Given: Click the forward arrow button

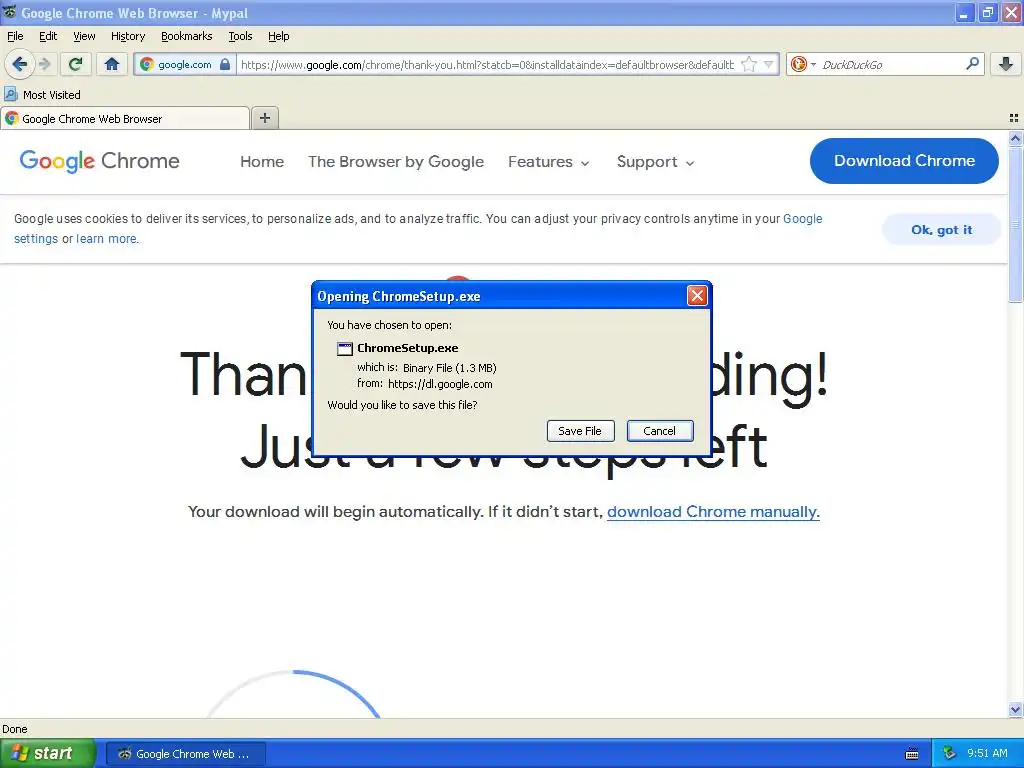Looking at the screenshot, I should (44, 64).
